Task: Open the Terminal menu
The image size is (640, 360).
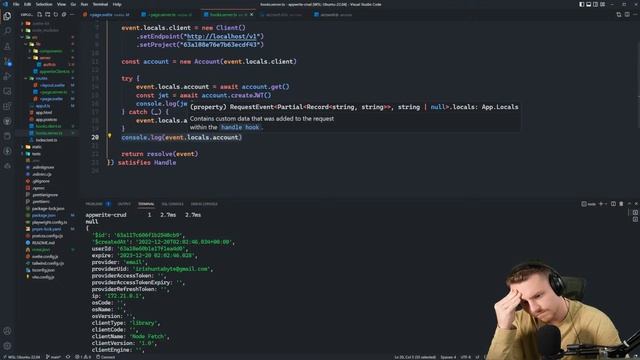Action: 100,4
